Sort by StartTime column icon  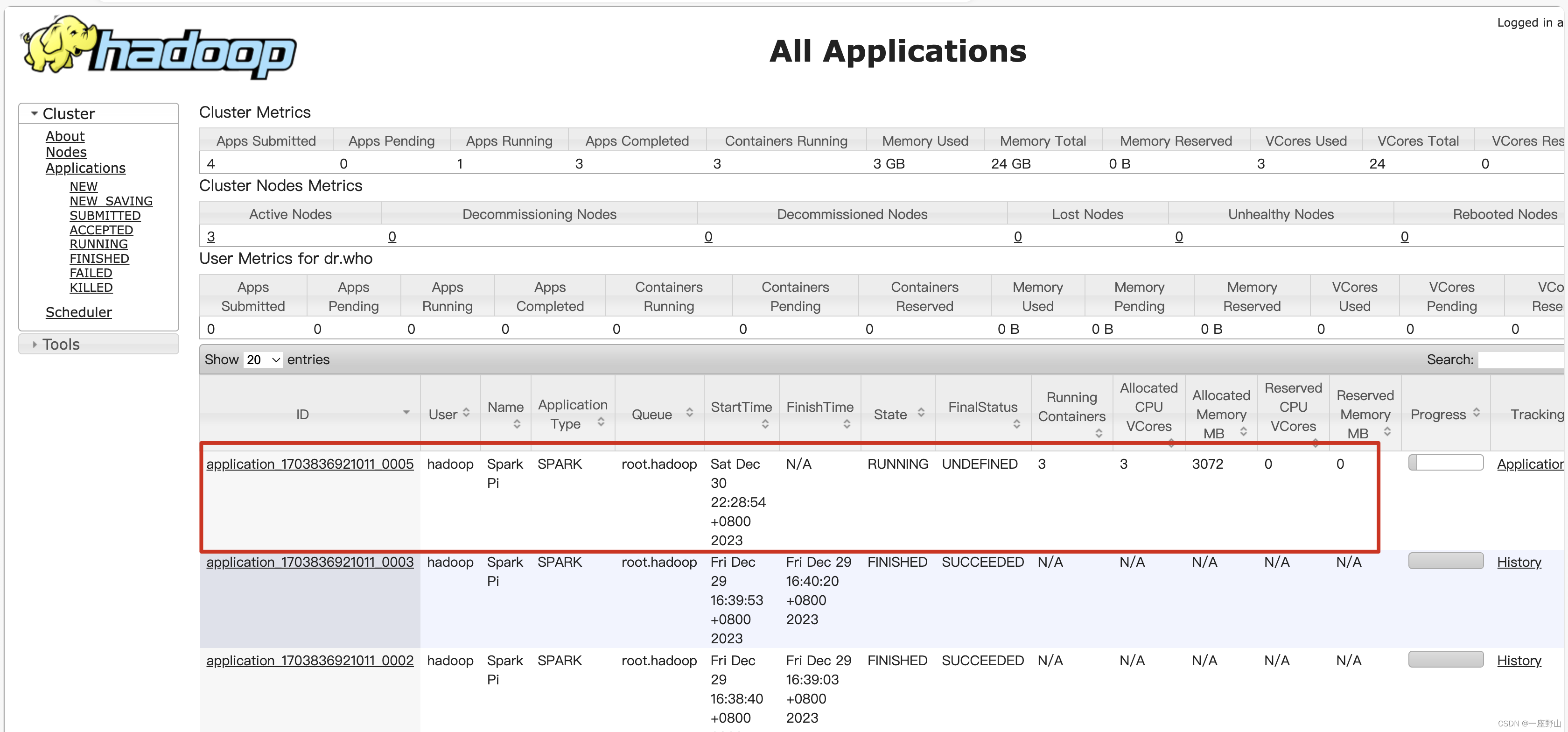coord(765,424)
